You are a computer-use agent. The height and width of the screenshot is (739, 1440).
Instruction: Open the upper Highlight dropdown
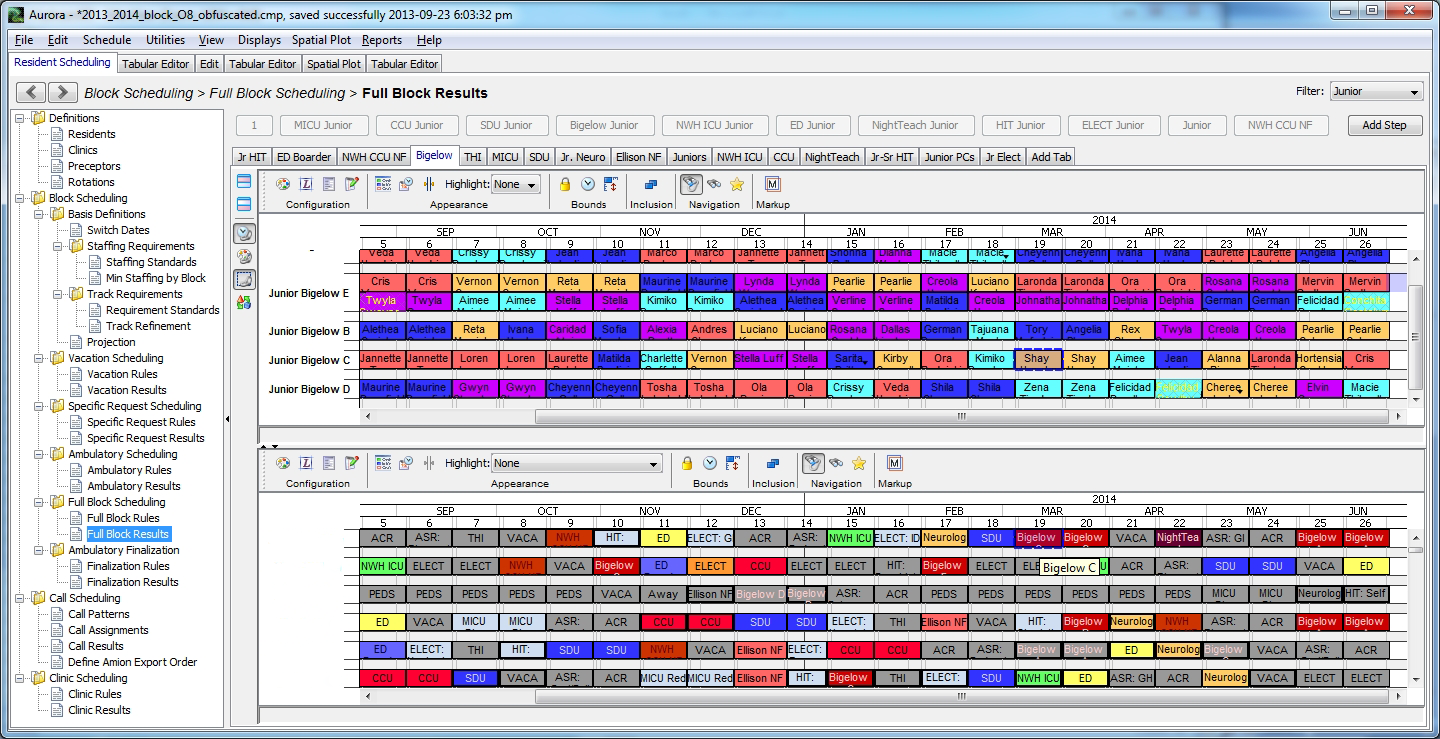tap(516, 184)
